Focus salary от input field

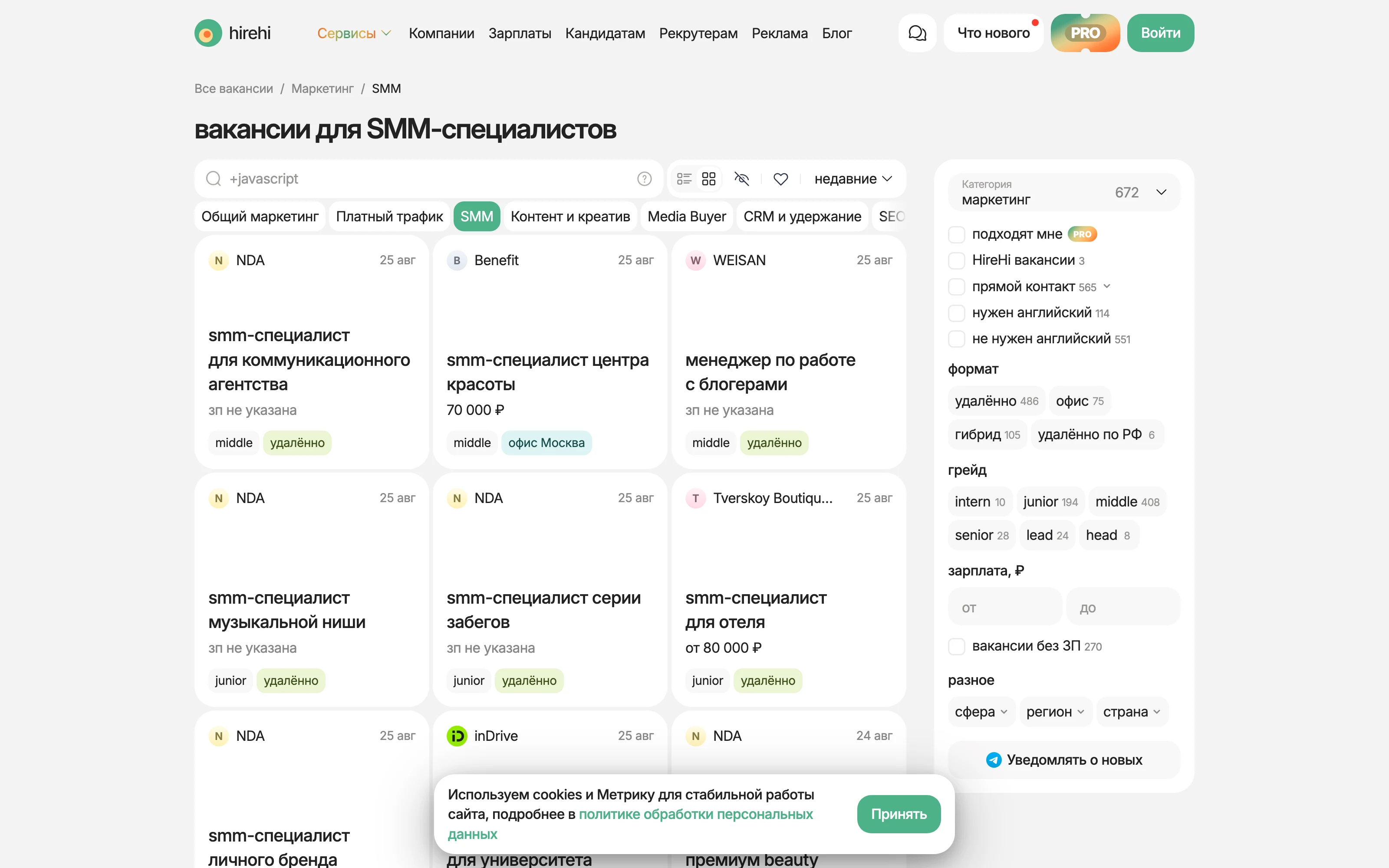(x=1004, y=607)
